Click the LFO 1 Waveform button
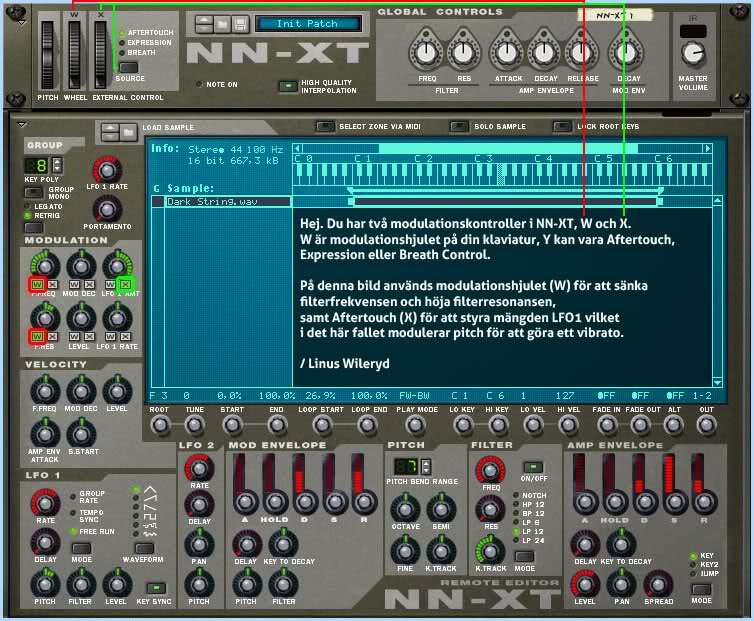This screenshot has width=754, height=621. pyautogui.click(x=144, y=548)
